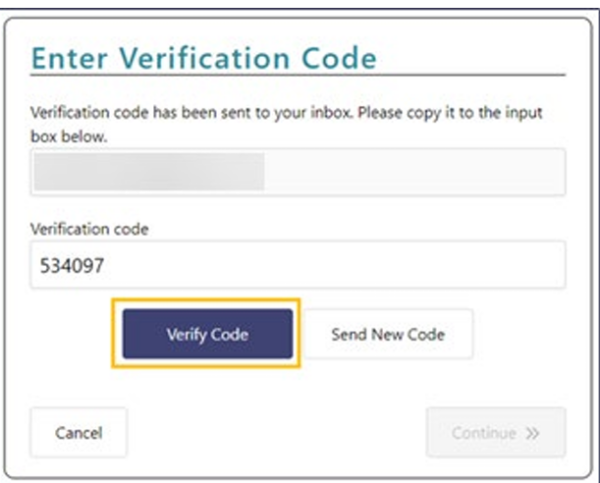Viewport: 600px width, 483px height.
Task: Click double-chevron icon on Continue button
Action: (533, 434)
